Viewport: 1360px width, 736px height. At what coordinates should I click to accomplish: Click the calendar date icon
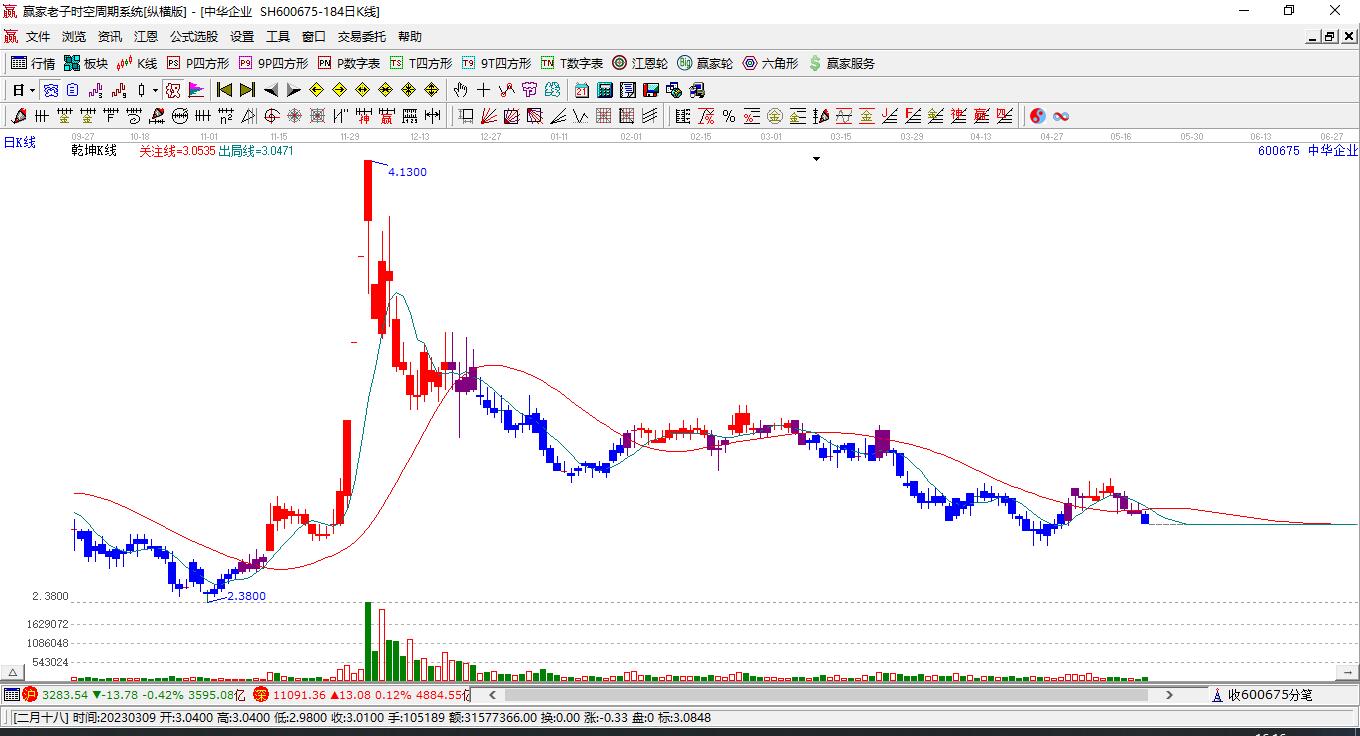tap(582, 90)
